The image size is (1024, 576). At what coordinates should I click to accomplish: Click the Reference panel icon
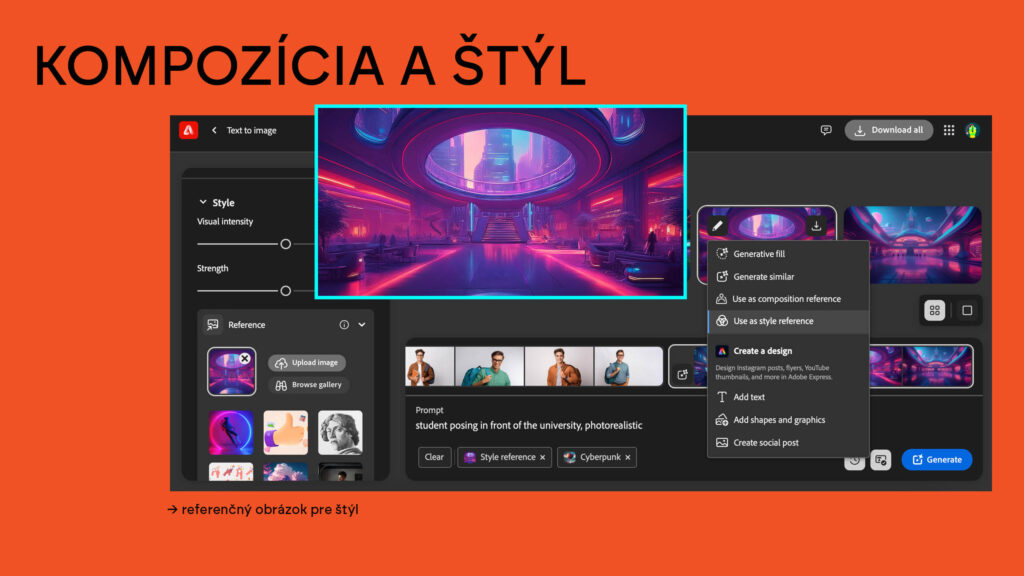(213, 325)
